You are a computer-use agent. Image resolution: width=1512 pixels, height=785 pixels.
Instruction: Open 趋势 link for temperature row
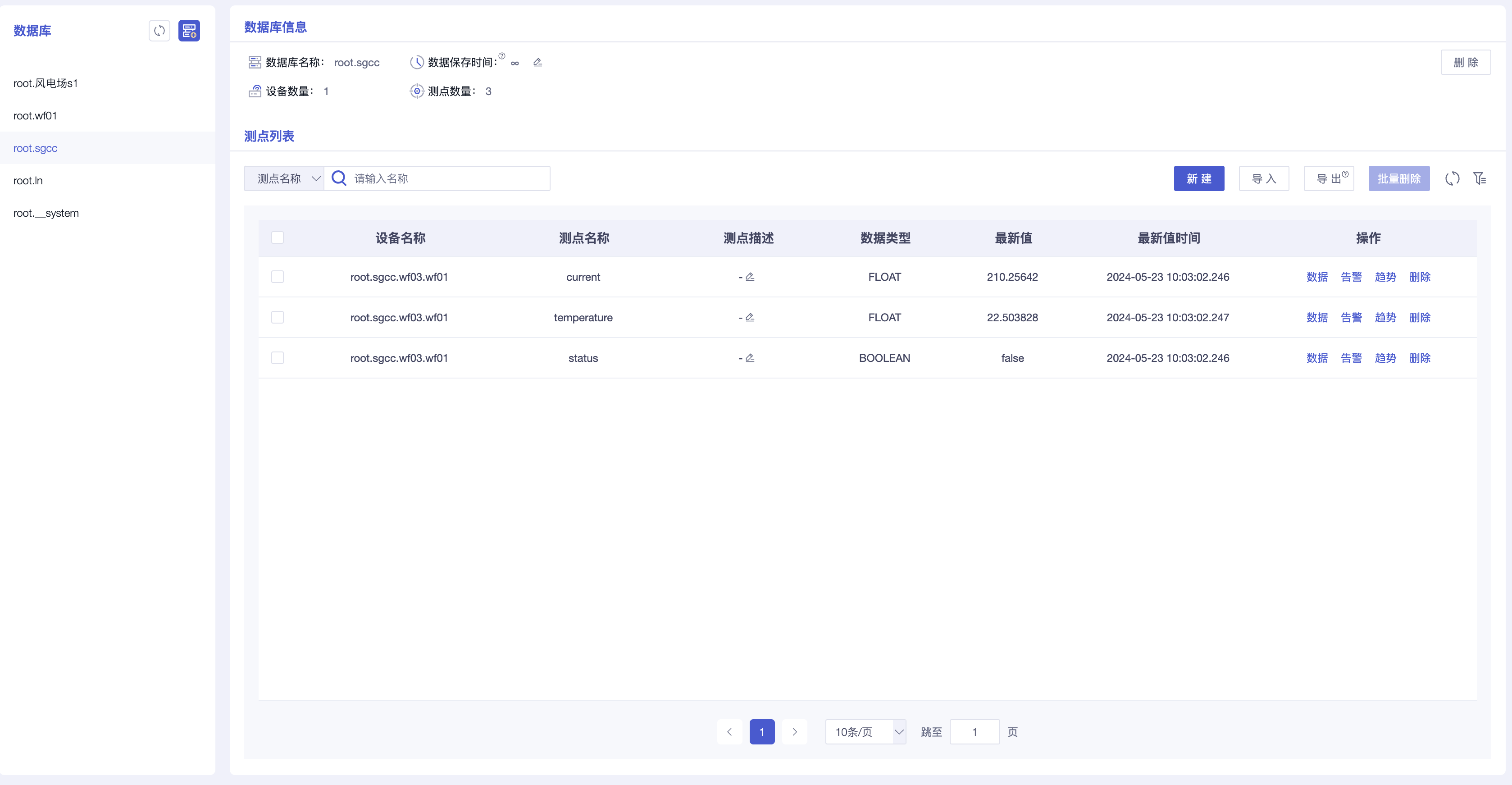[x=1385, y=318]
